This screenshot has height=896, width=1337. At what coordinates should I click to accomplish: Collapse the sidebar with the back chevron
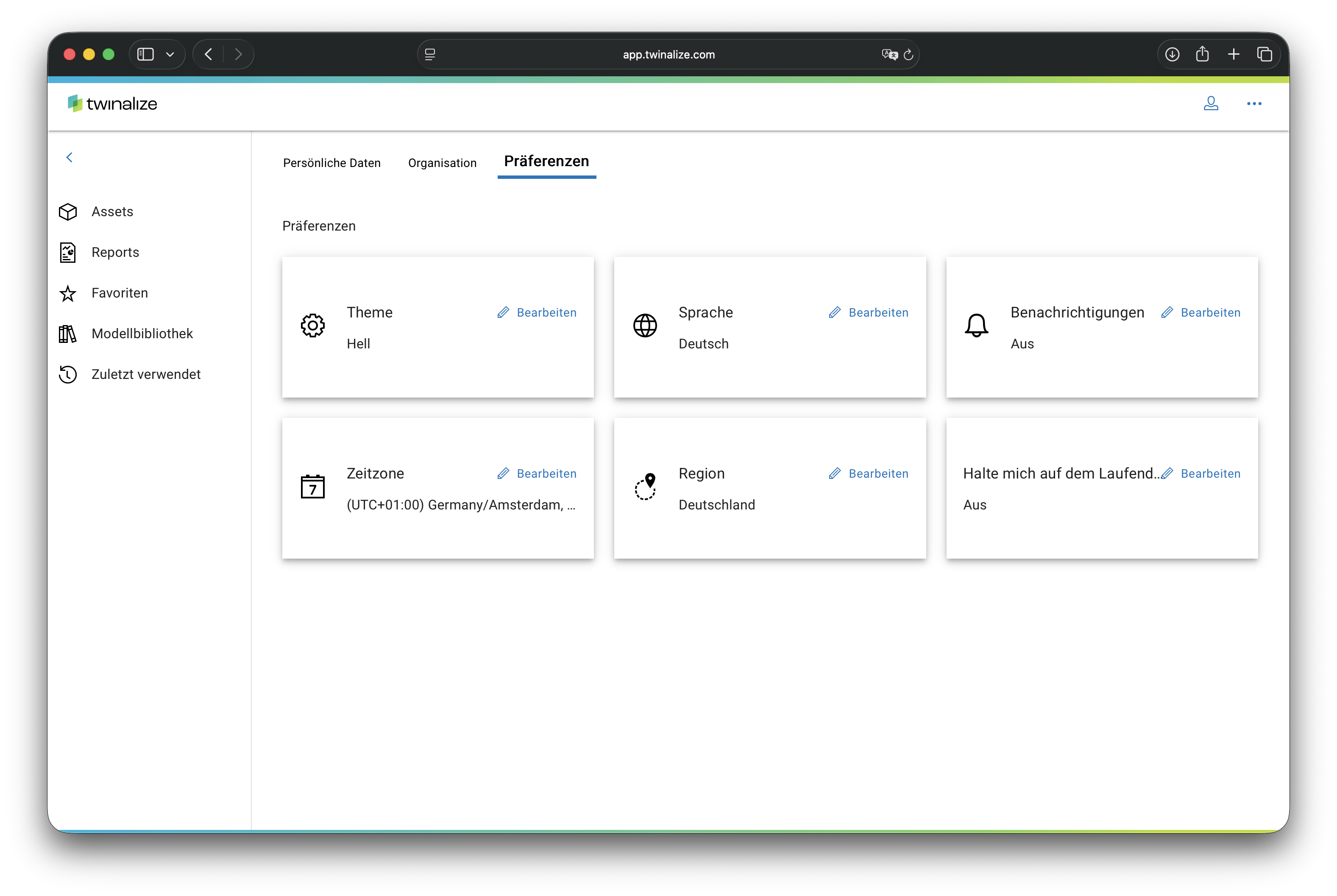[x=70, y=157]
